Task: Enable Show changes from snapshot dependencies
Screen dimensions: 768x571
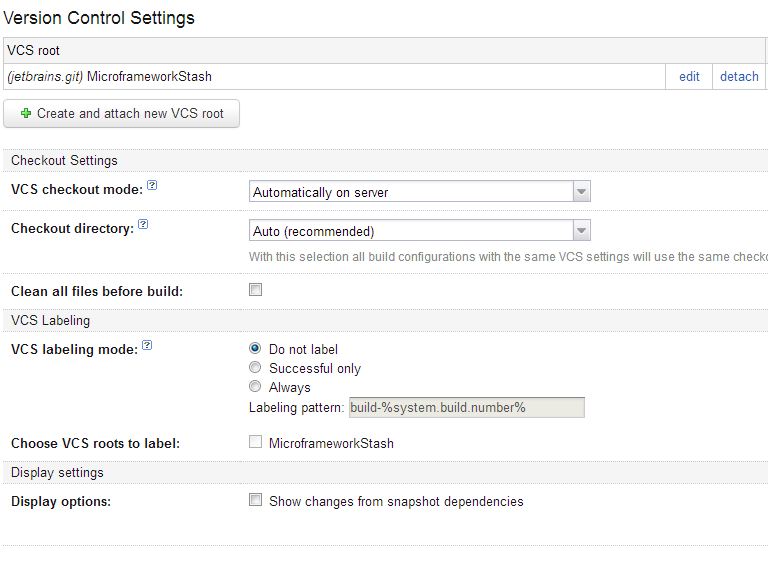Action: [x=255, y=500]
